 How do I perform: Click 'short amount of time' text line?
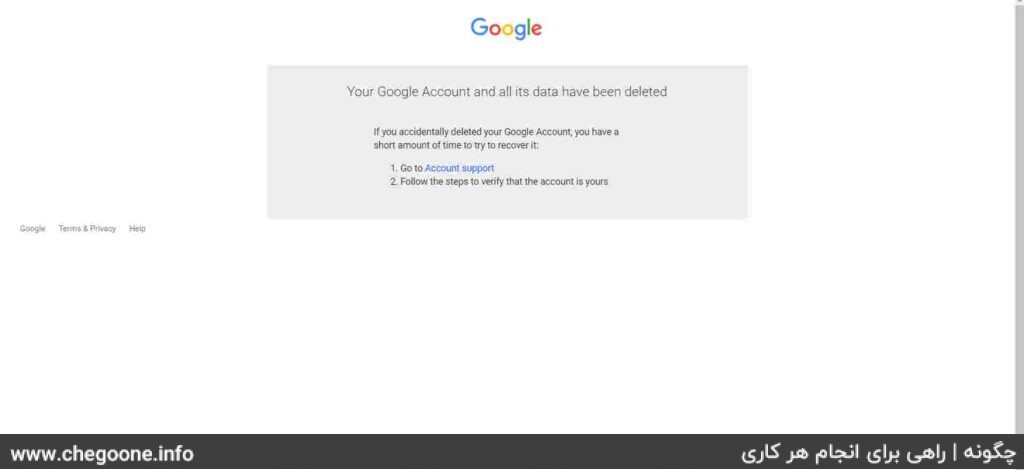click(x=456, y=145)
